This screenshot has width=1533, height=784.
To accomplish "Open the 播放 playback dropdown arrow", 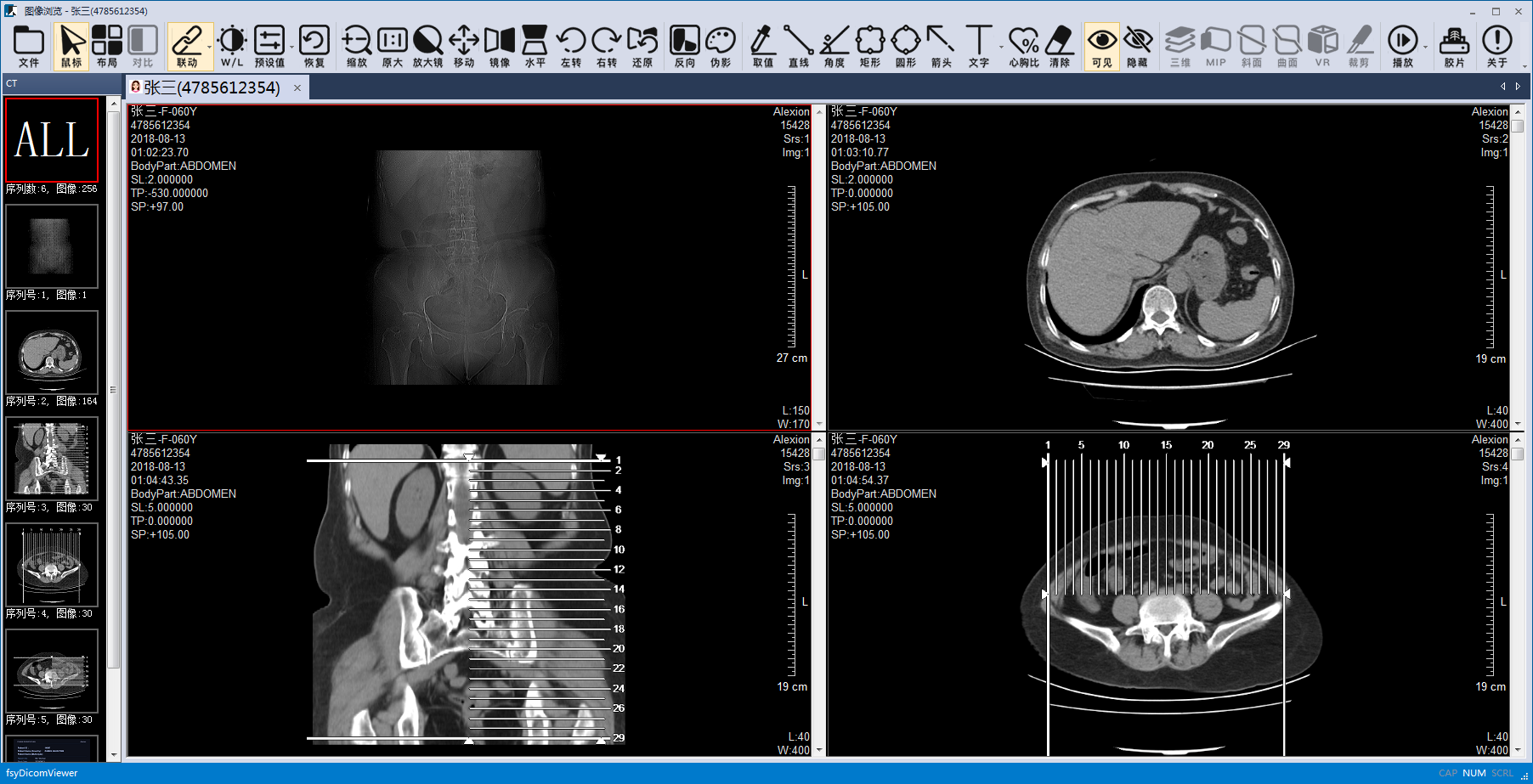I will coord(1425,48).
